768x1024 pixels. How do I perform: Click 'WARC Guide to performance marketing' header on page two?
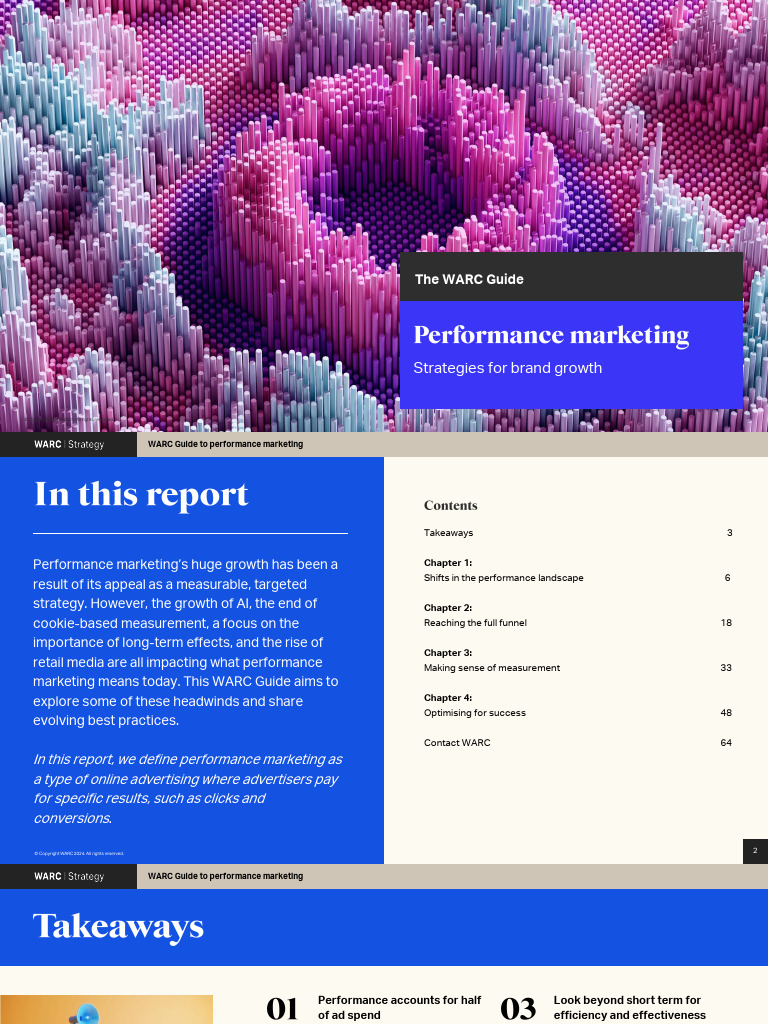pyautogui.click(x=225, y=444)
